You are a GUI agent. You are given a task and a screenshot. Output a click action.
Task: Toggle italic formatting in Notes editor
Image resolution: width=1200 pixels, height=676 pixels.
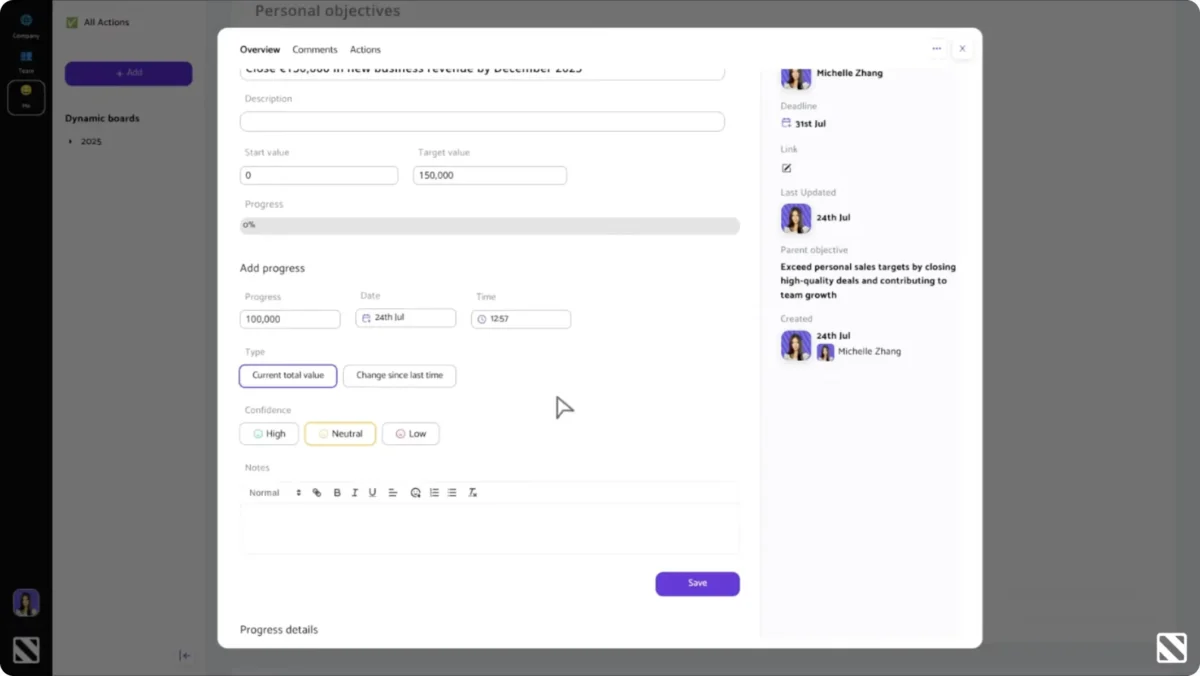click(355, 493)
